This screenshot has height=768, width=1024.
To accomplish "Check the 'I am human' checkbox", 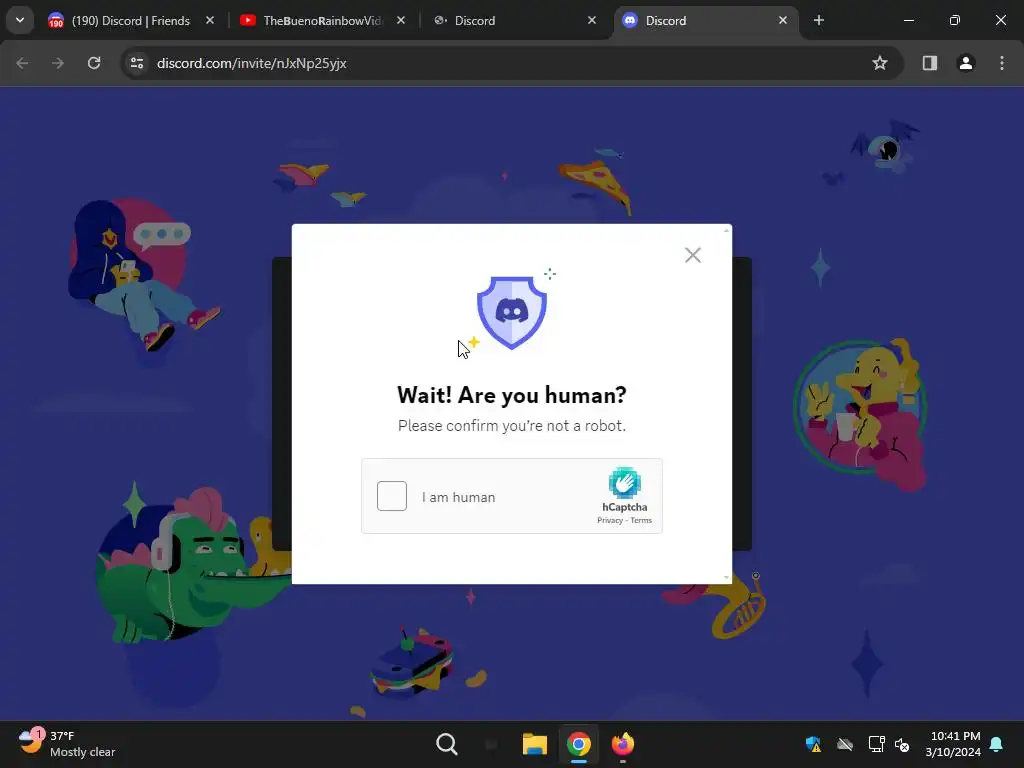I will (x=392, y=496).
